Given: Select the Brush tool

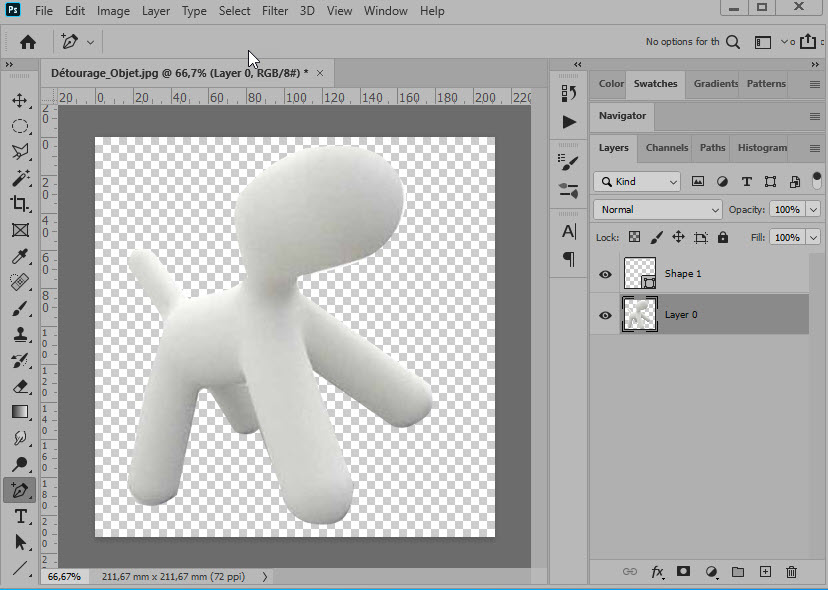Looking at the screenshot, I should (x=20, y=308).
